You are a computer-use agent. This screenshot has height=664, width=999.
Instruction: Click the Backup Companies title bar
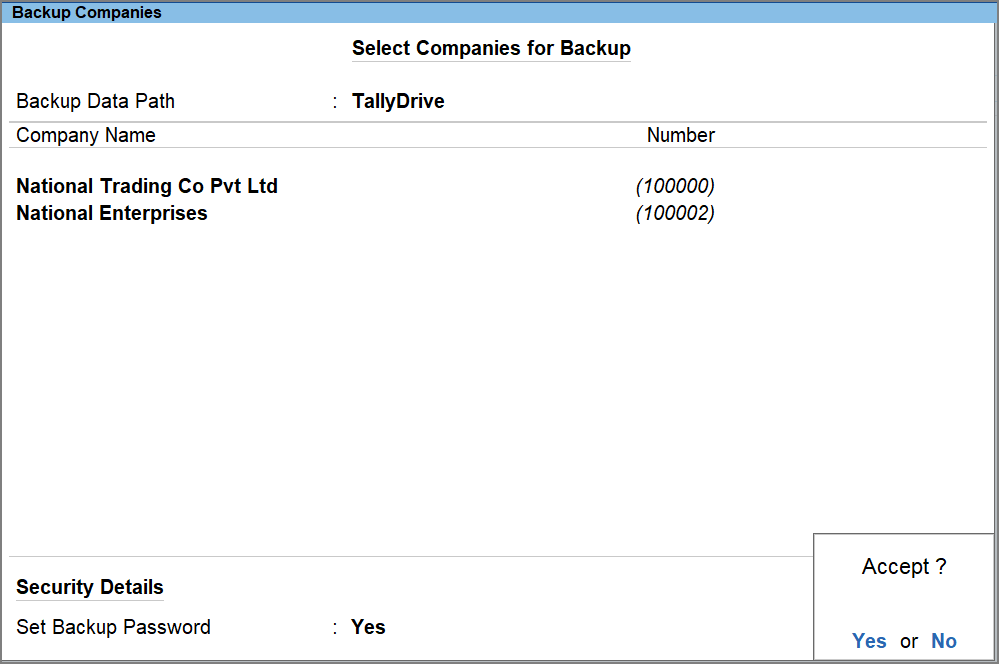[x=87, y=13]
